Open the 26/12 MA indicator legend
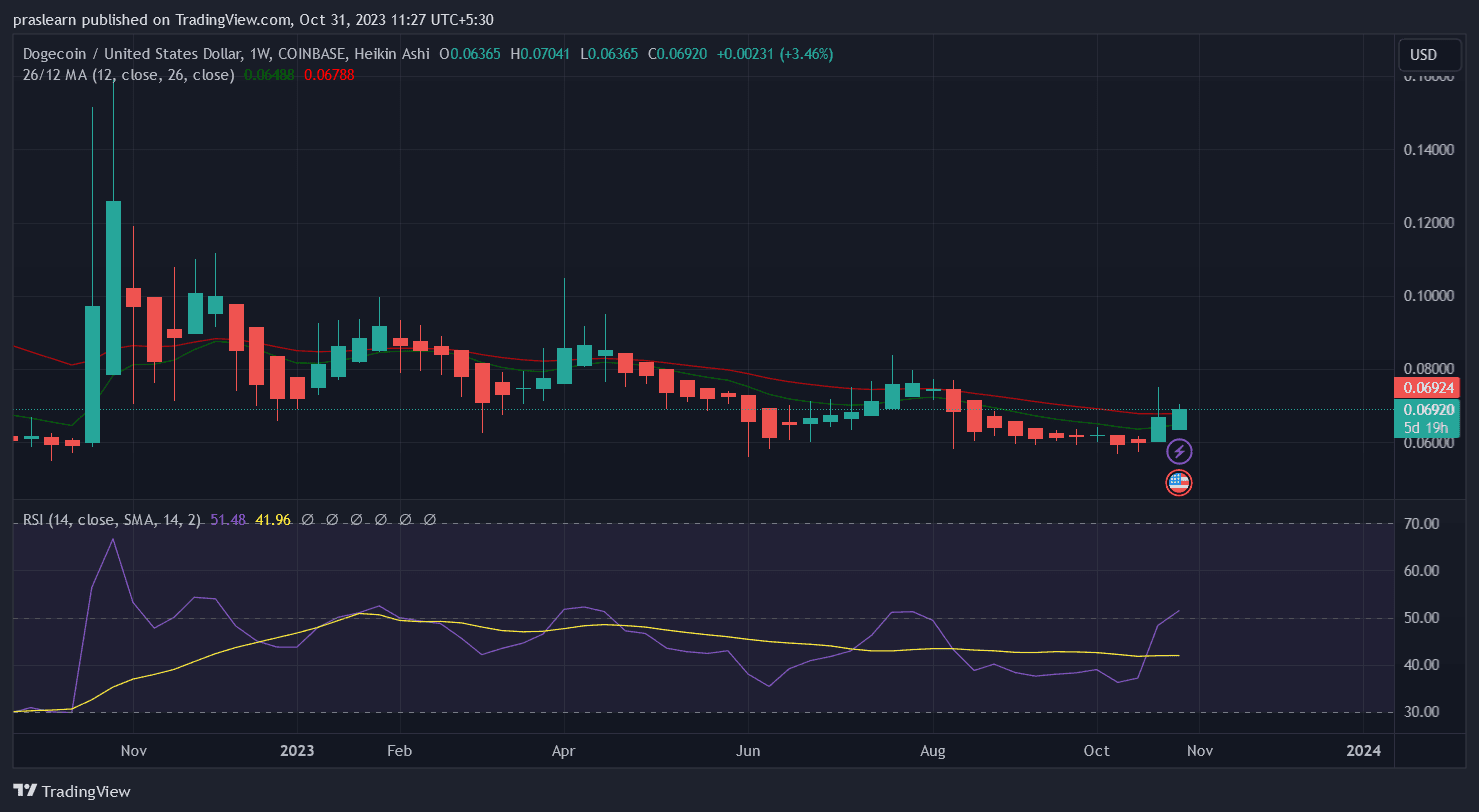The height and width of the screenshot is (812, 1479). [x=128, y=74]
